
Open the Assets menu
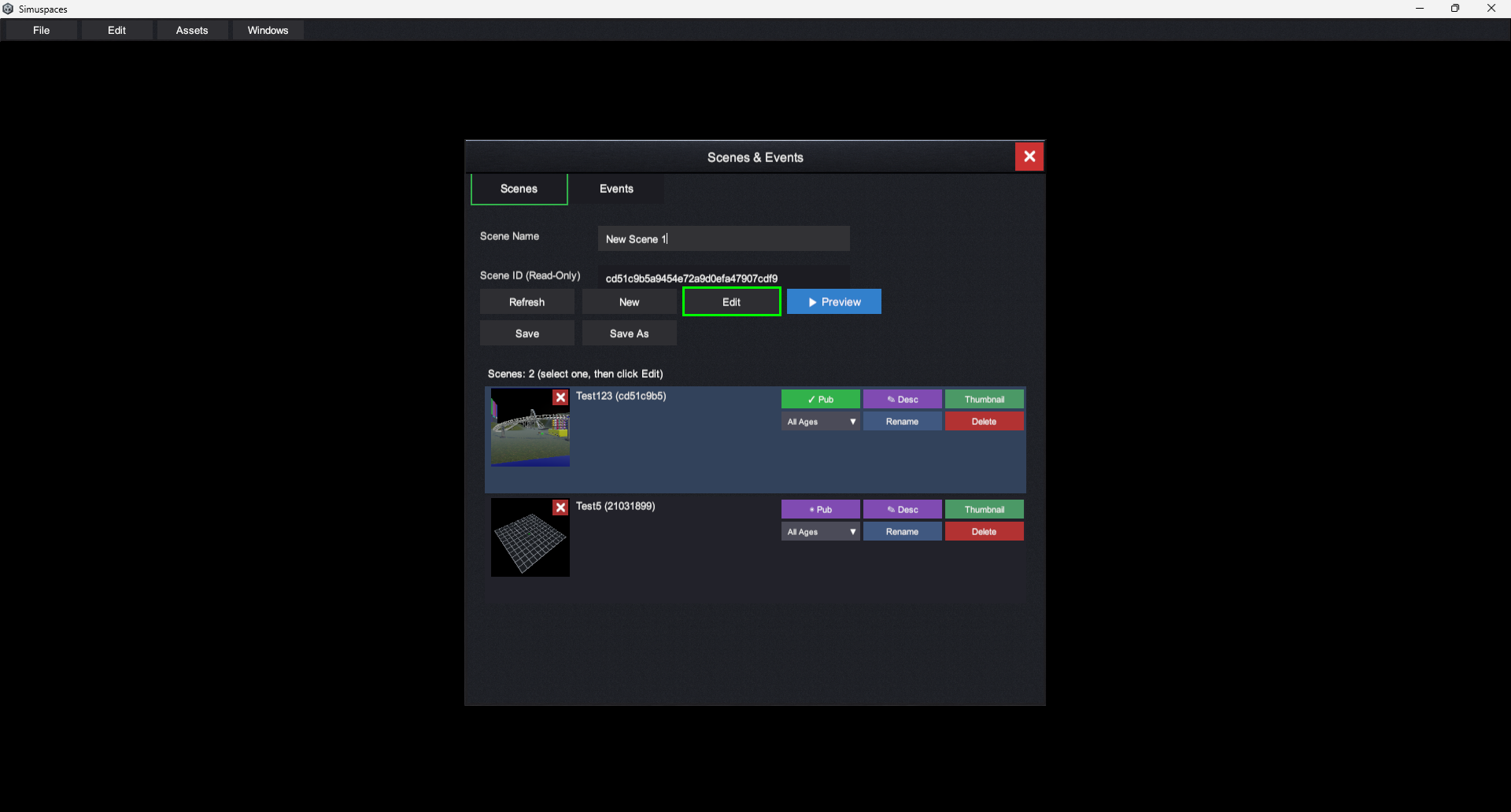pyautogui.click(x=192, y=30)
